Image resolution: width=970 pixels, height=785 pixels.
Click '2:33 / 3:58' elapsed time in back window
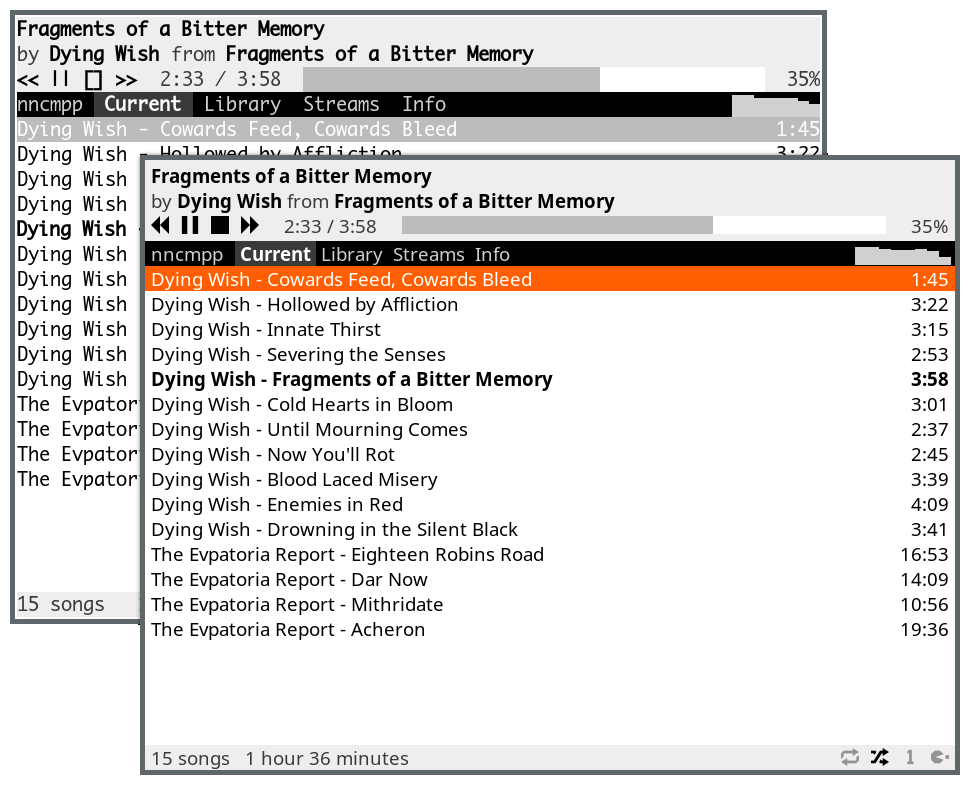pos(220,79)
